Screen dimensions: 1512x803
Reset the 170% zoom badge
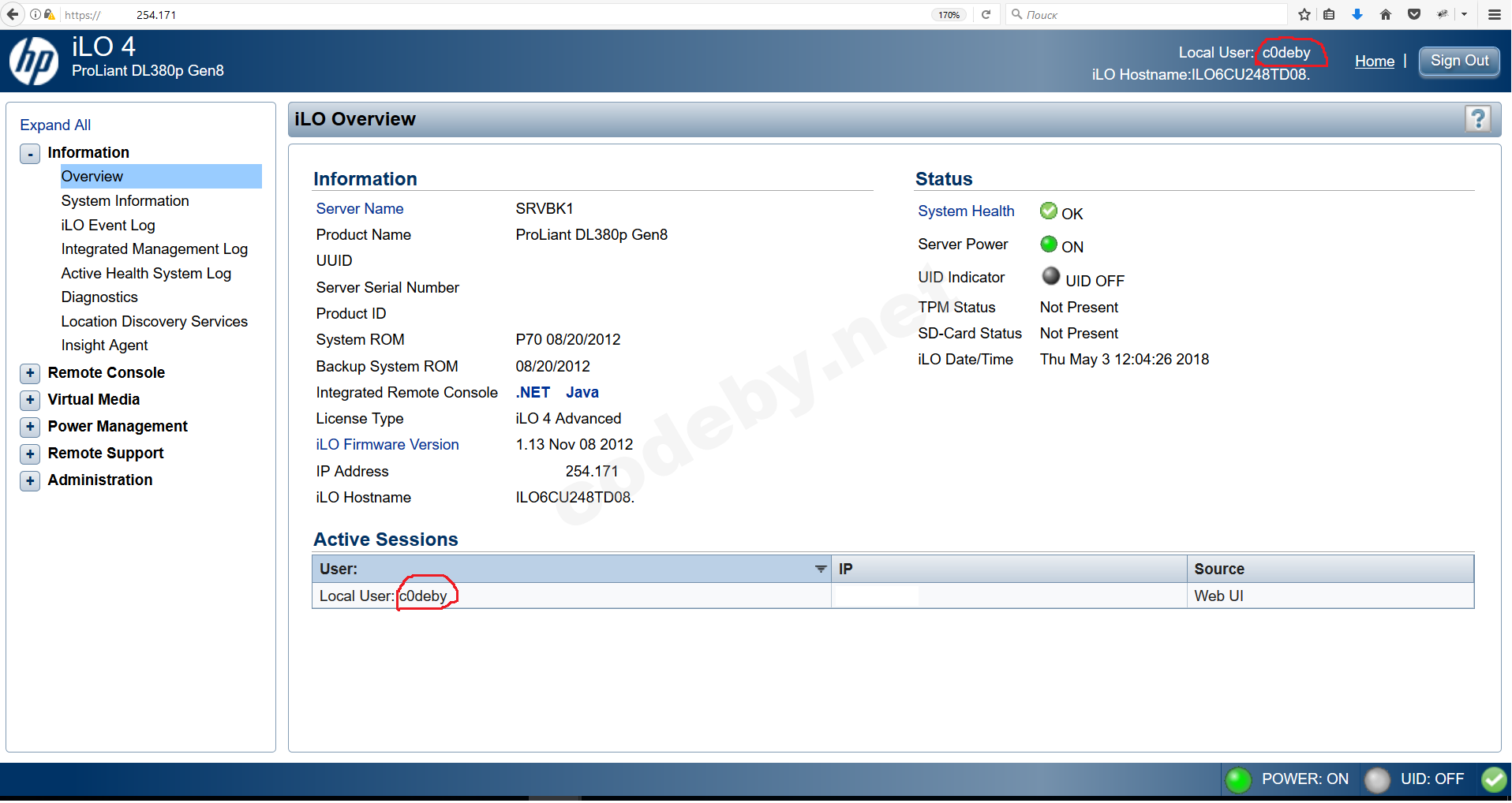click(949, 15)
